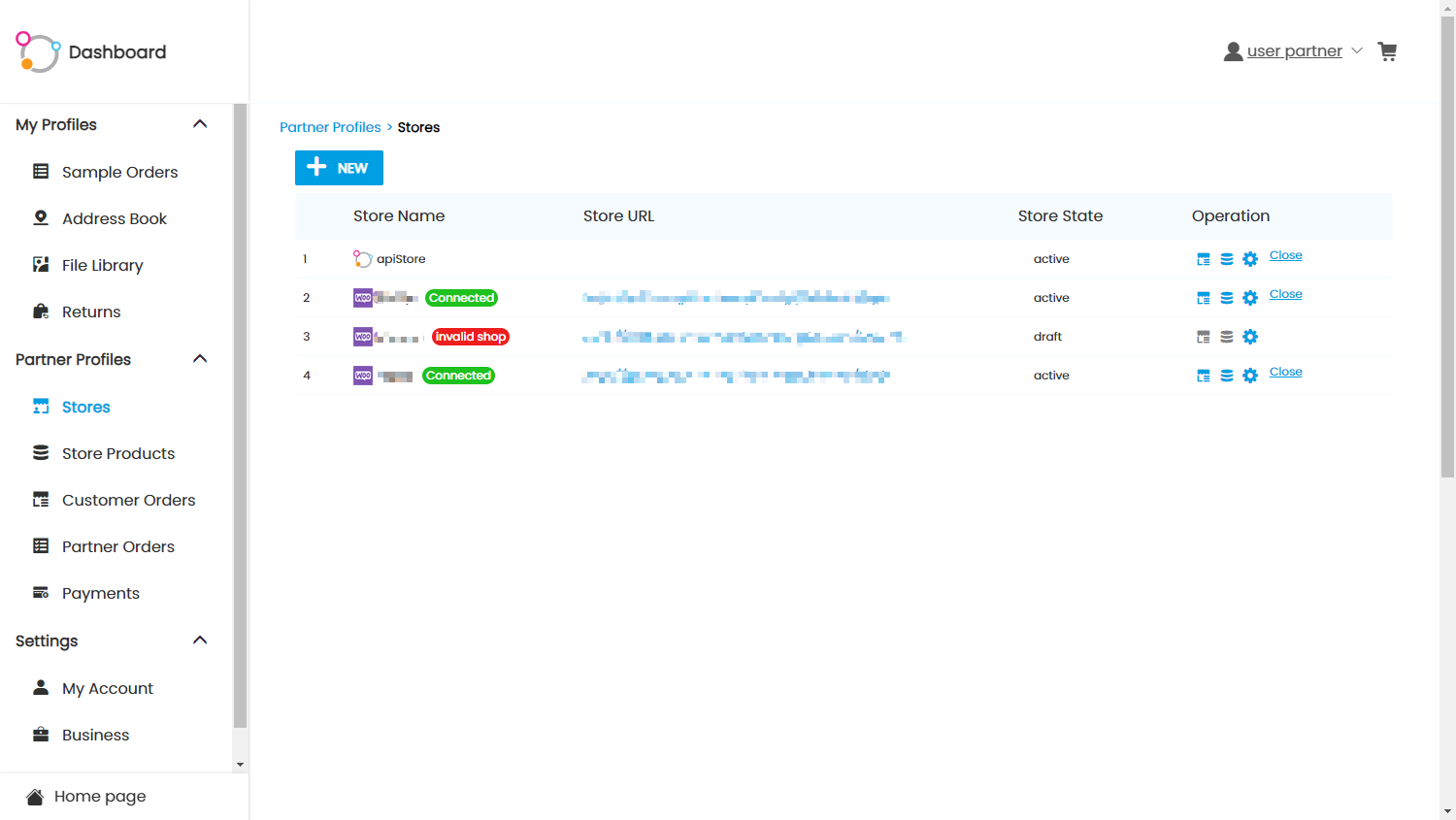The image size is (1456, 820).
Task: Open the shopping cart icon
Action: coord(1387,51)
